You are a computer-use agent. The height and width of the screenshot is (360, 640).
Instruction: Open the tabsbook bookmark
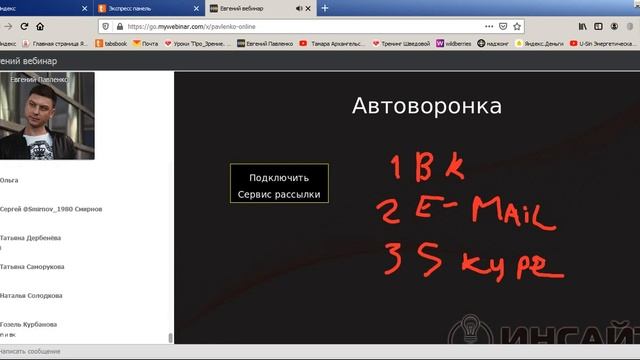point(111,43)
